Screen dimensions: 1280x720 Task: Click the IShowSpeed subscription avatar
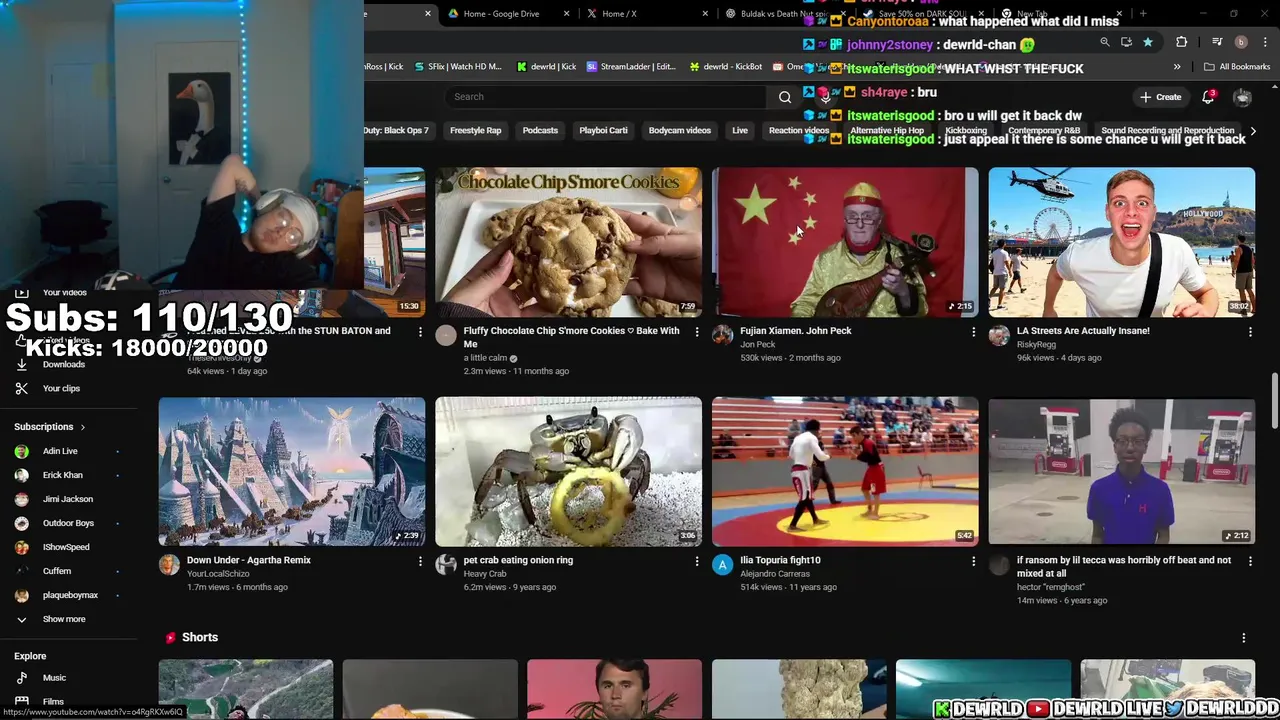point(22,547)
